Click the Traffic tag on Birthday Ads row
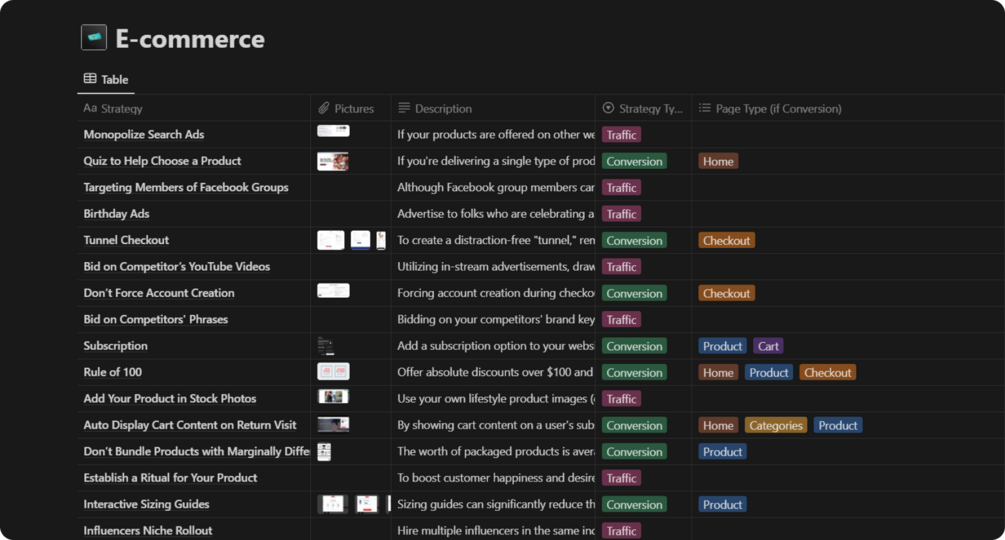1005x540 pixels. click(621, 214)
